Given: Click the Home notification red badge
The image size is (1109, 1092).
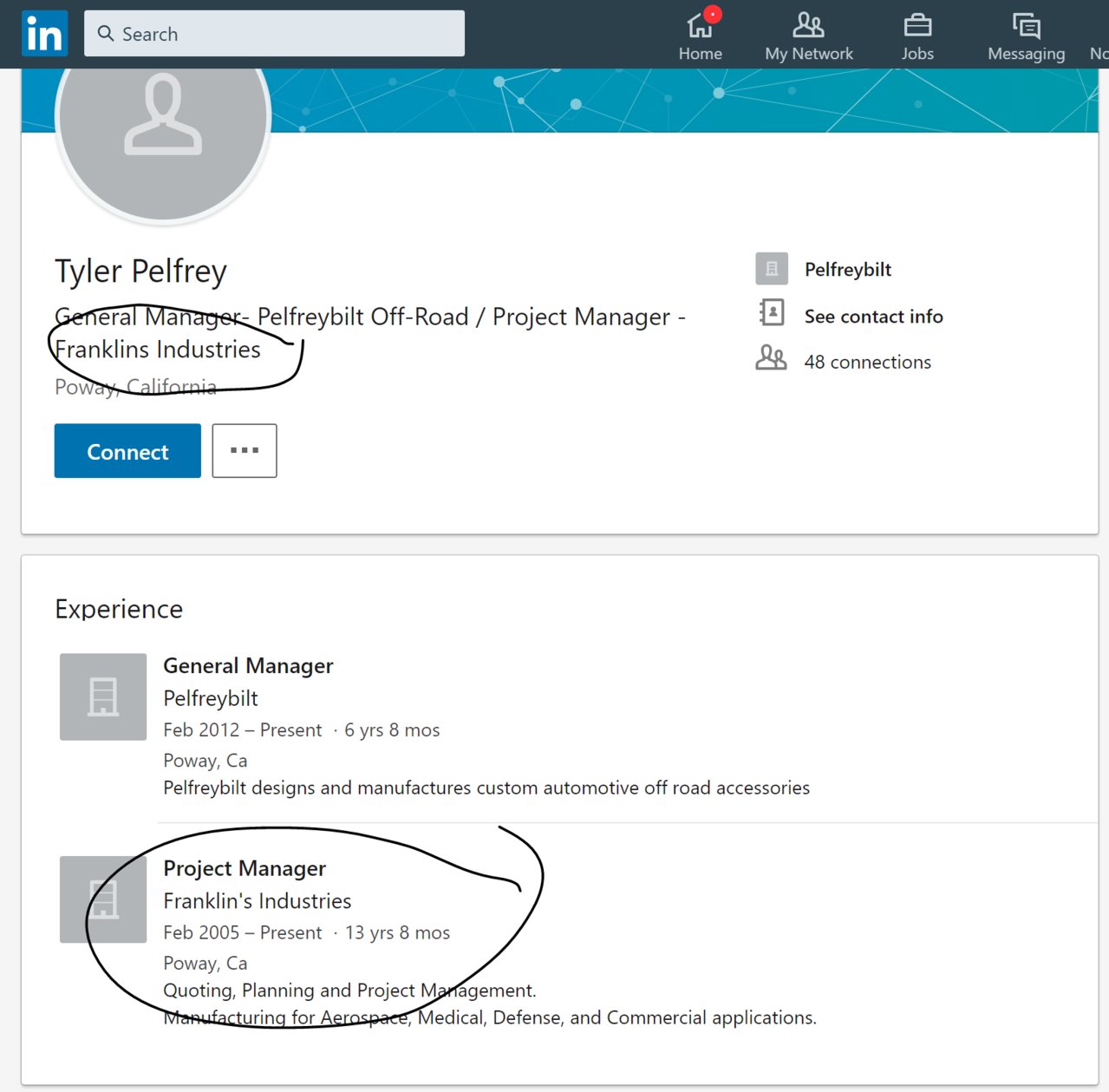Looking at the screenshot, I should 713,15.
